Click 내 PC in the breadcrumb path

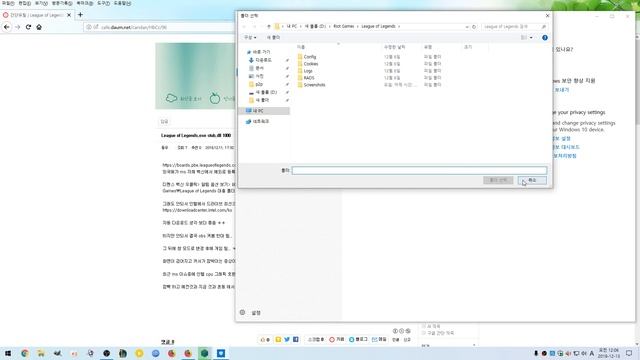pyautogui.click(x=291, y=27)
